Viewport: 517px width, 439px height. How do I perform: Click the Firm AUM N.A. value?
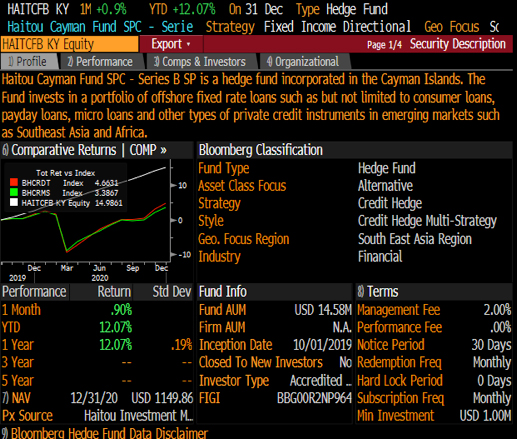click(342, 327)
